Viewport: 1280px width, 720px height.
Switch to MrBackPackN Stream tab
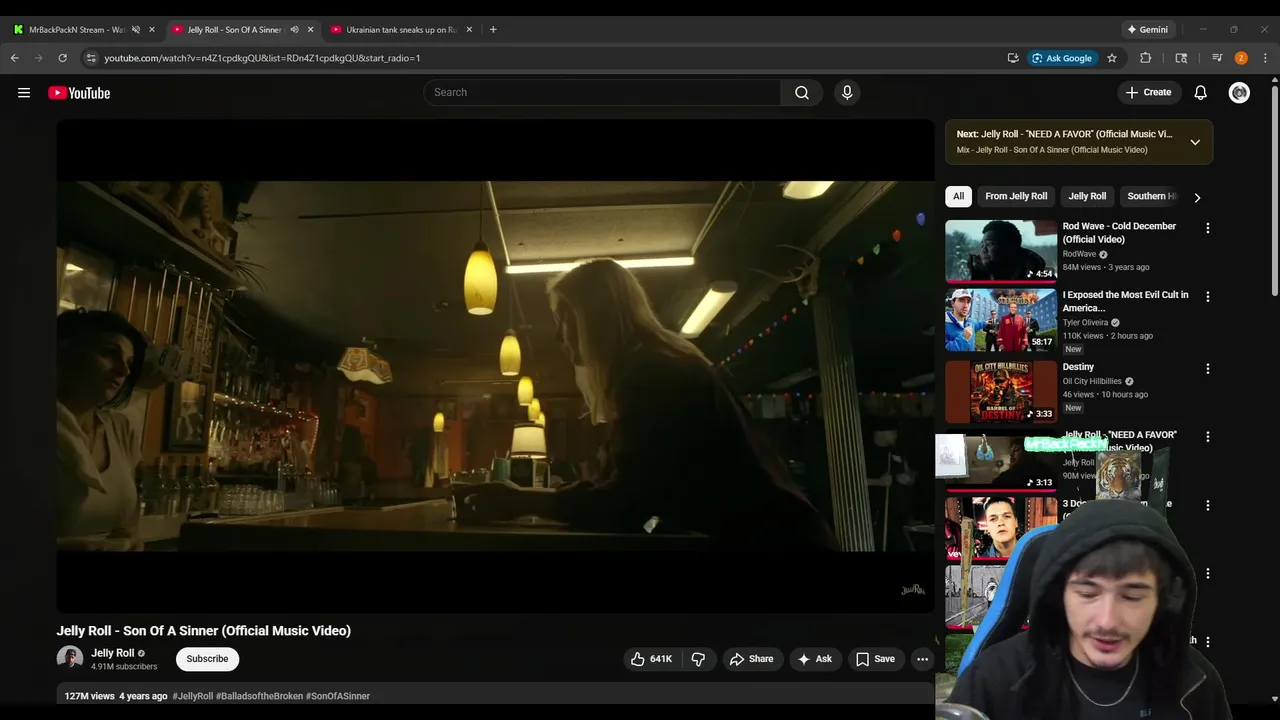coord(78,29)
